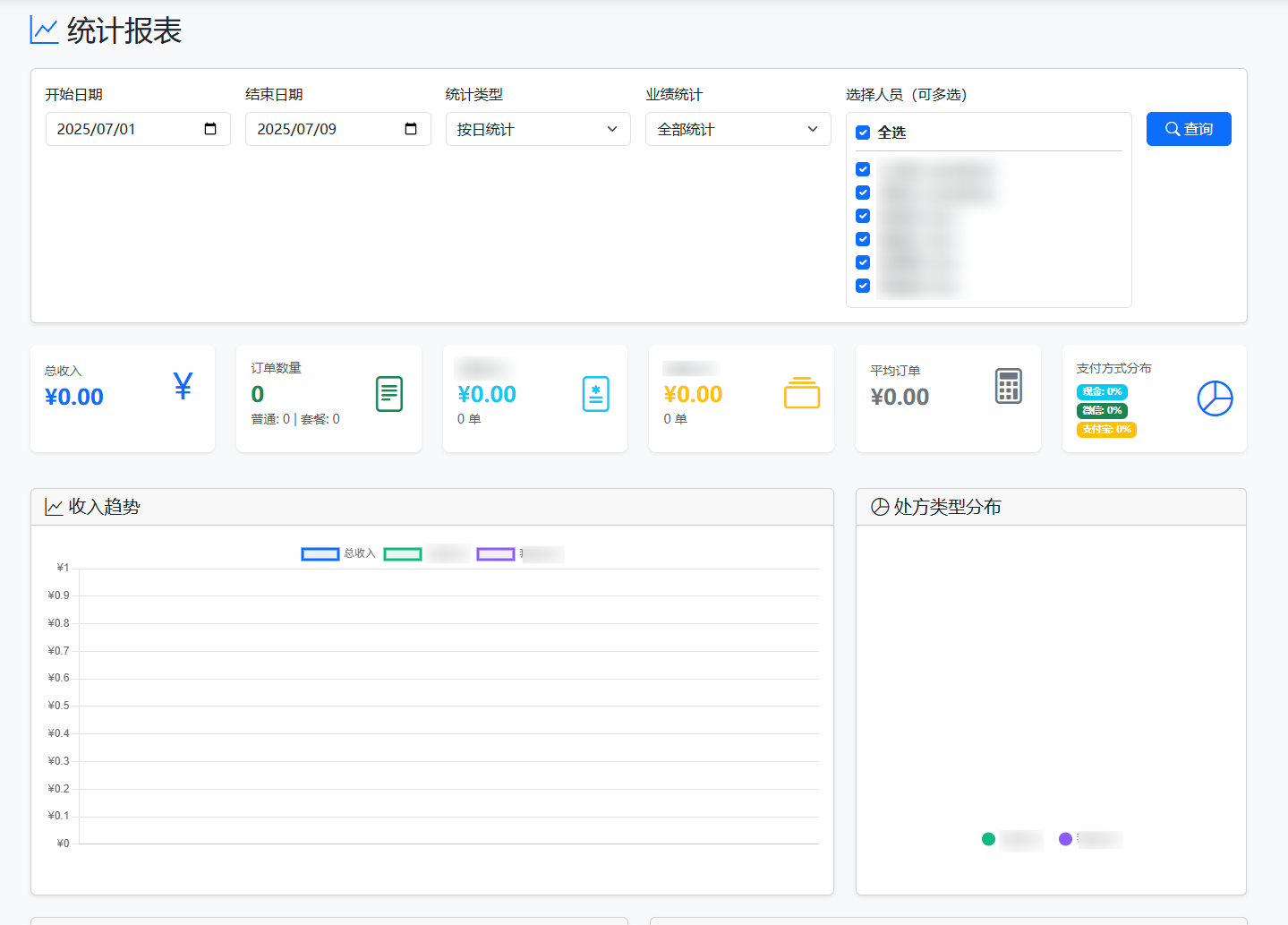Click the yen icon in total income card
The height and width of the screenshot is (925, 1288).
pyautogui.click(x=183, y=386)
